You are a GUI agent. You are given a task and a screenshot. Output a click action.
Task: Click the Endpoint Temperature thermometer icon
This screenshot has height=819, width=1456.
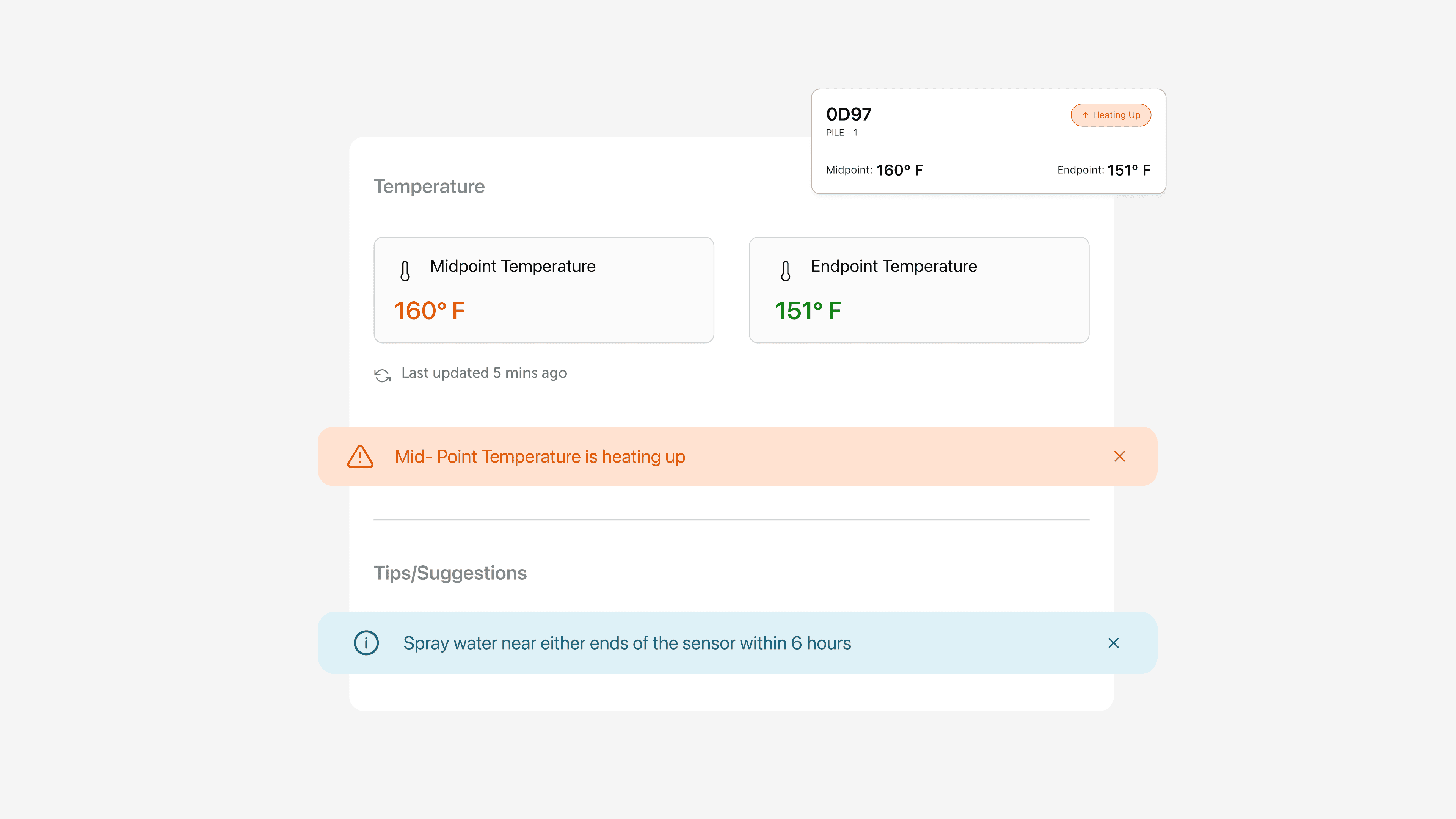(785, 271)
